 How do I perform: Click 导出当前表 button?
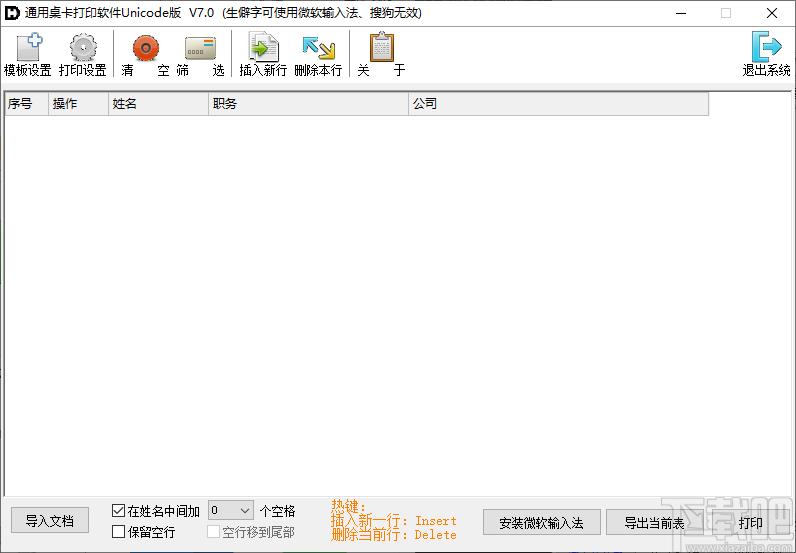point(654,523)
